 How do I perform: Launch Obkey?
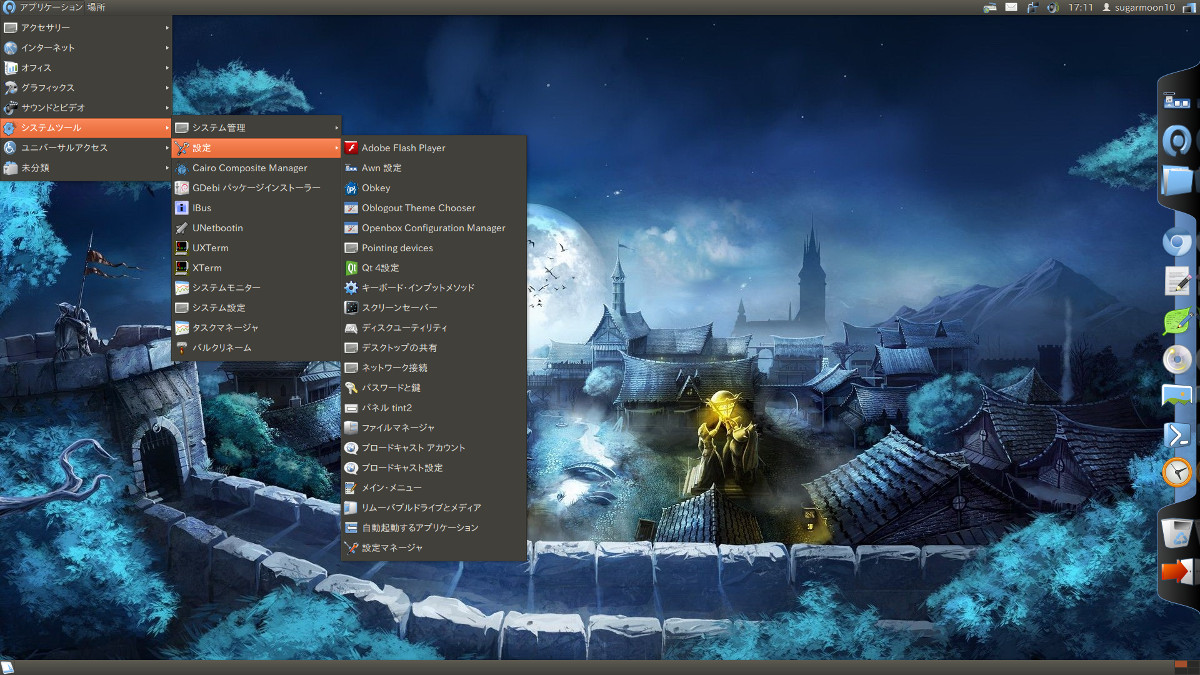(434, 188)
